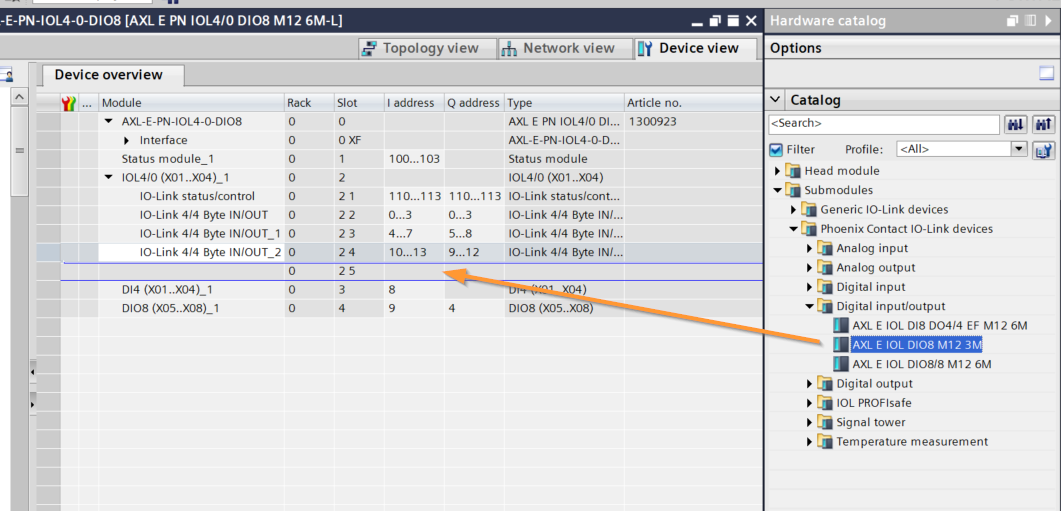Image resolution: width=1061 pixels, height=511 pixels.
Task: Select AXL E IOL DI8 DO4/4 EF module
Action: coord(939,325)
